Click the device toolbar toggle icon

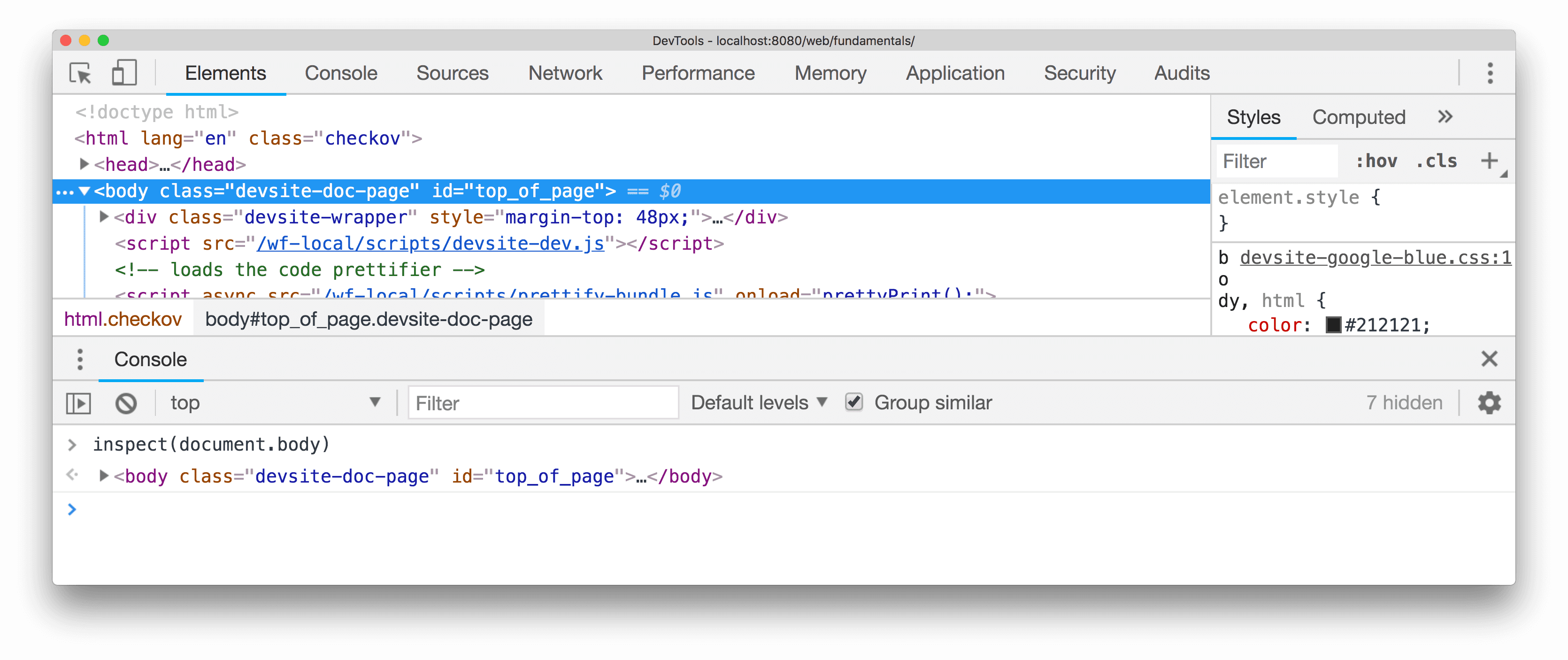[x=122, y=72]
